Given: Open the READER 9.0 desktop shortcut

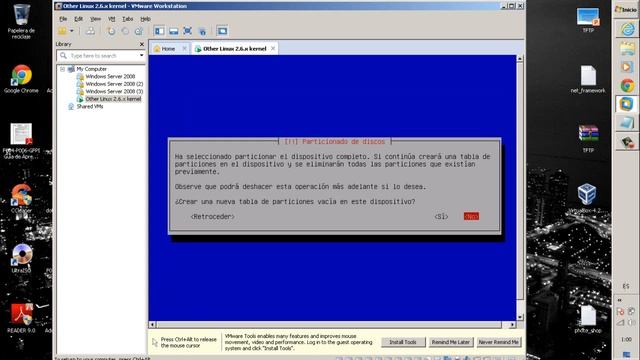Looking at the screenshot, I should point(21,318).
